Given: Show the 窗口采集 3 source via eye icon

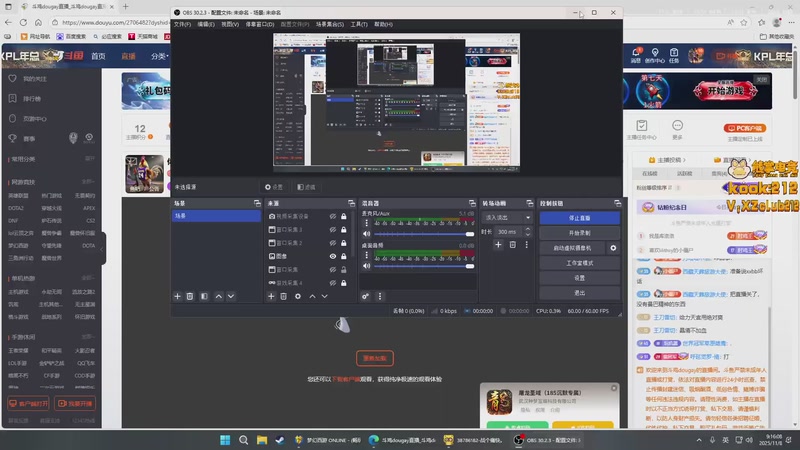Looking at the screenshot, I should click(333, 230).
